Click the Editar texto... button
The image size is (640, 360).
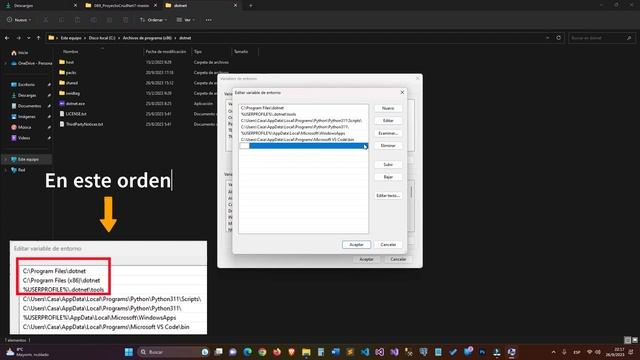388,196
